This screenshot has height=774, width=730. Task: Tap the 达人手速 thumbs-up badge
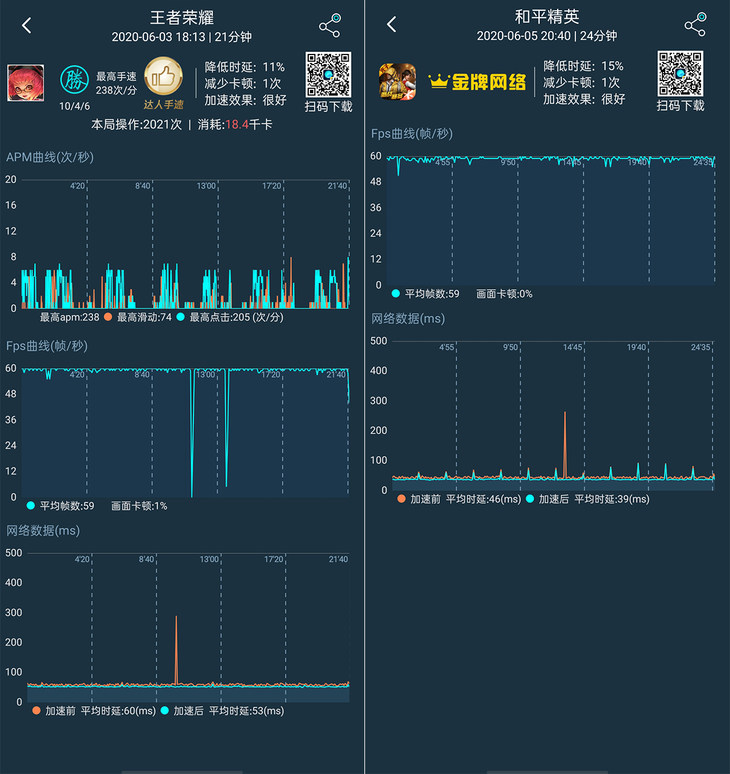coord(162,76)
